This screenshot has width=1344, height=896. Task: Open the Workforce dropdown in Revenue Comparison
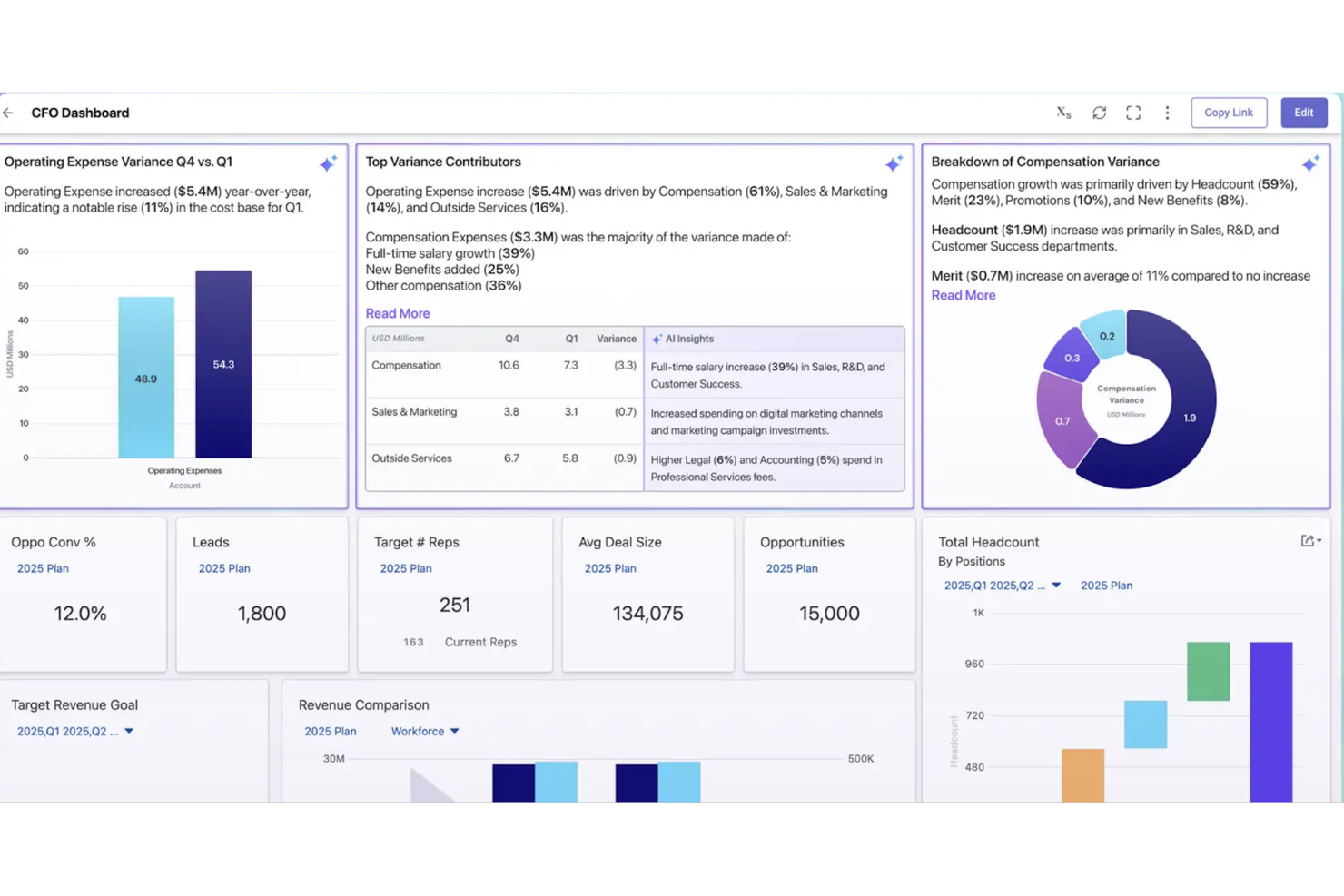tap(425, 731)
